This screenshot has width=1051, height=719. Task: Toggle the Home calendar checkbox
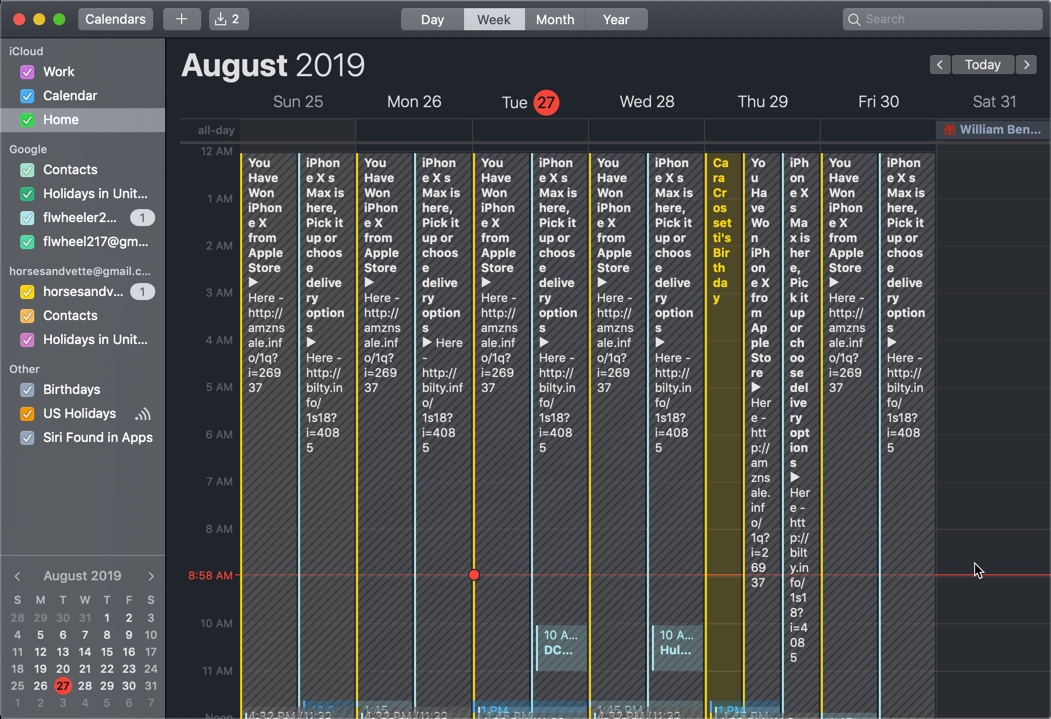(x=27, y=120)
